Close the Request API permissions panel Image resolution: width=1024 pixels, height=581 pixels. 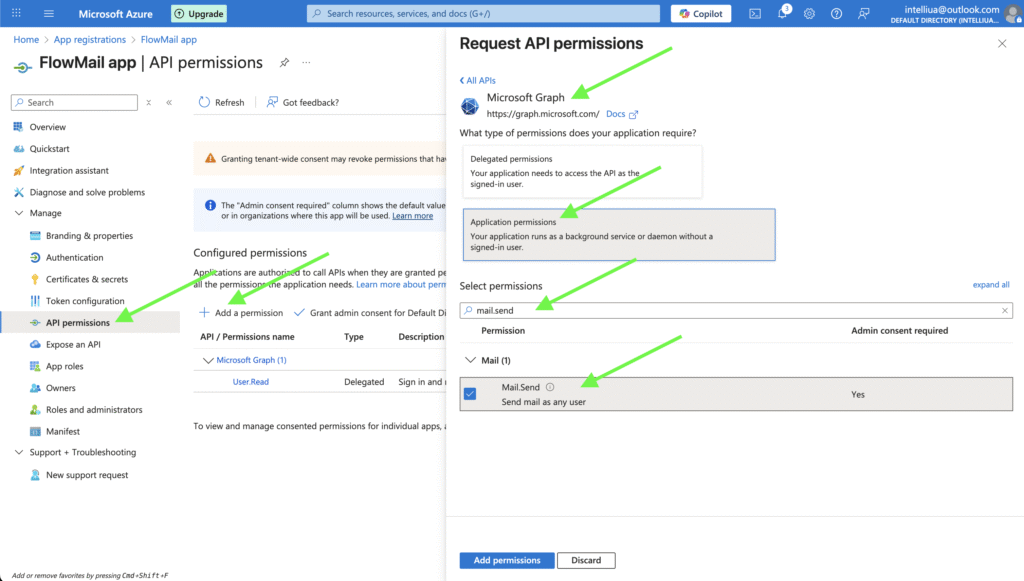point(1002,44)
